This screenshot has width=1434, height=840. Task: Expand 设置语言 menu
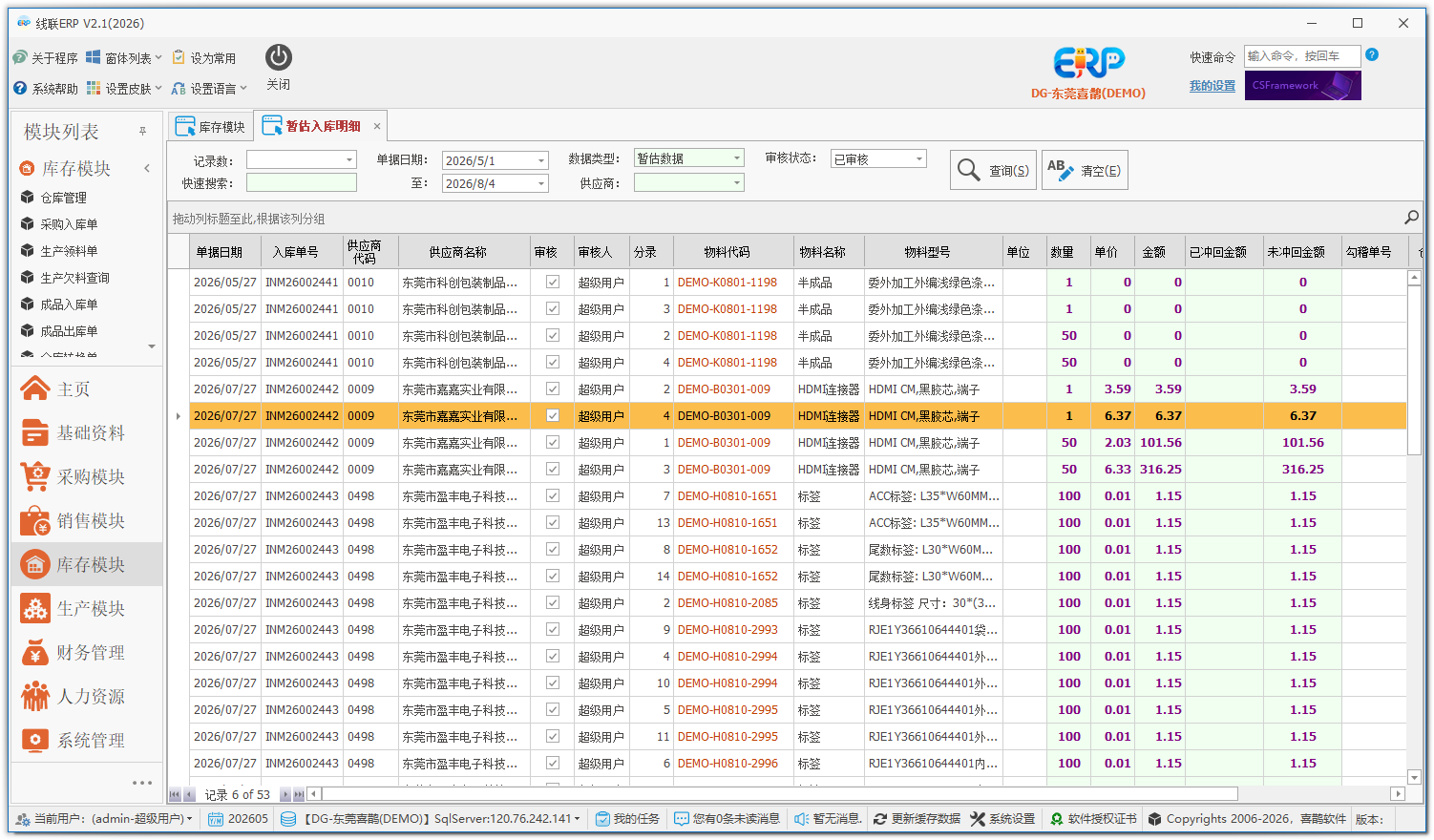pos(209,88)
